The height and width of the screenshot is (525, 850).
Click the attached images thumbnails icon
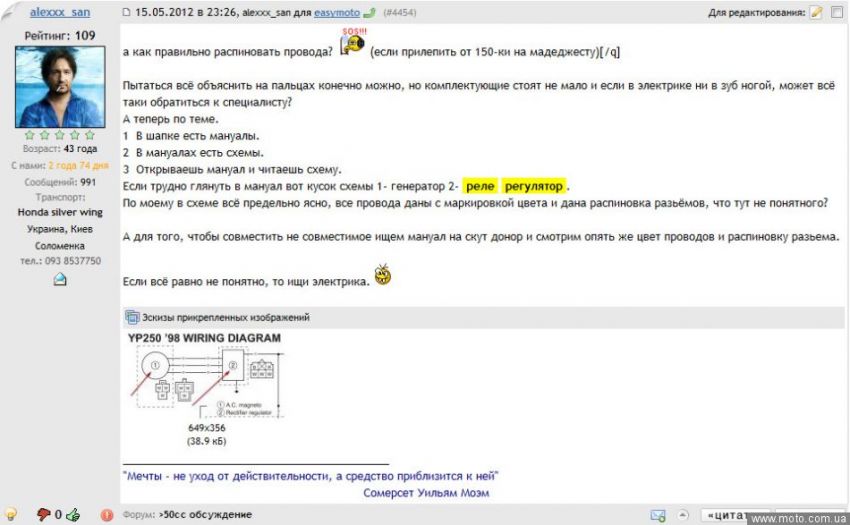pos(131,317)
